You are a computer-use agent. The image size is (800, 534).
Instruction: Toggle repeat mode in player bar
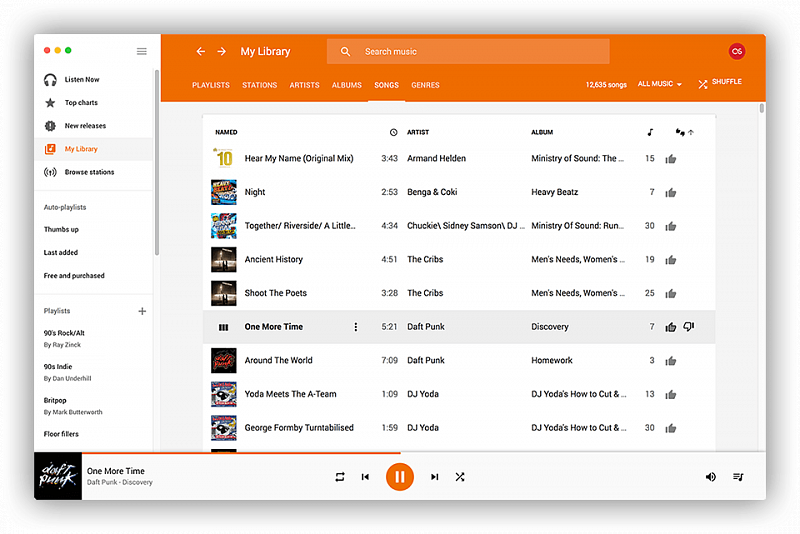(339, 477)
